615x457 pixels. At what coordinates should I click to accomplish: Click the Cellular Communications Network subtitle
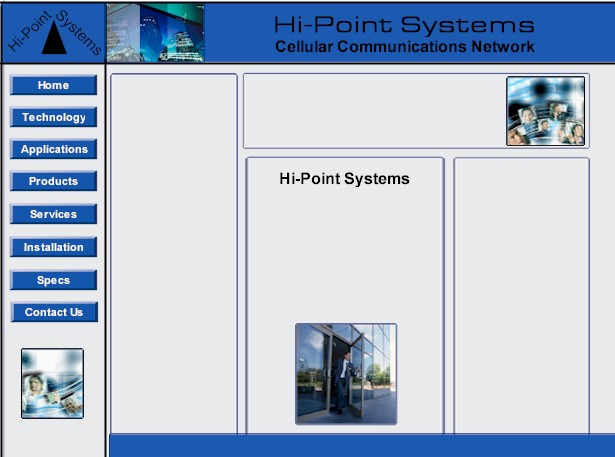pyautogui.click(x=404, y=47)
